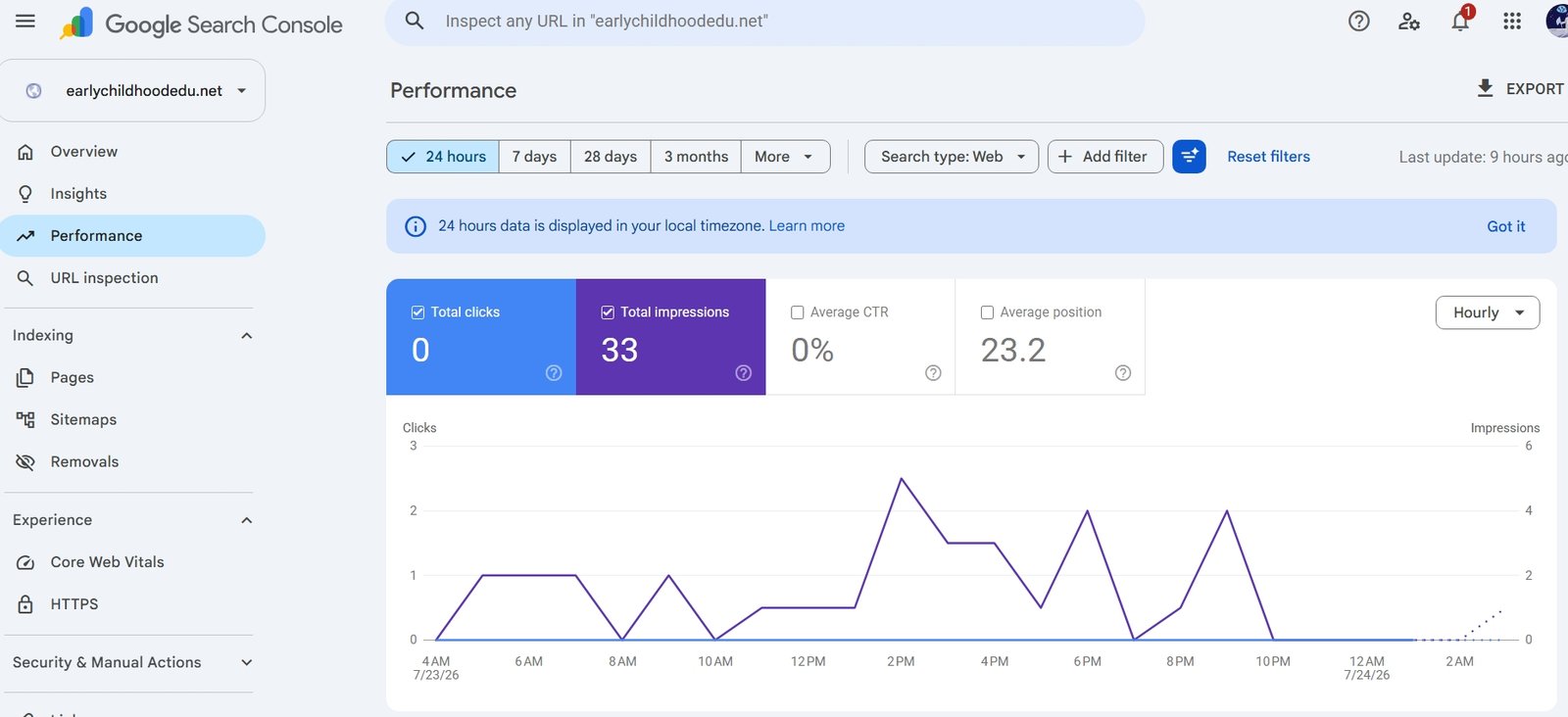Click the Removals crossed-eye icon
This screenshot has width=1568, height=717.
(25, 461)
